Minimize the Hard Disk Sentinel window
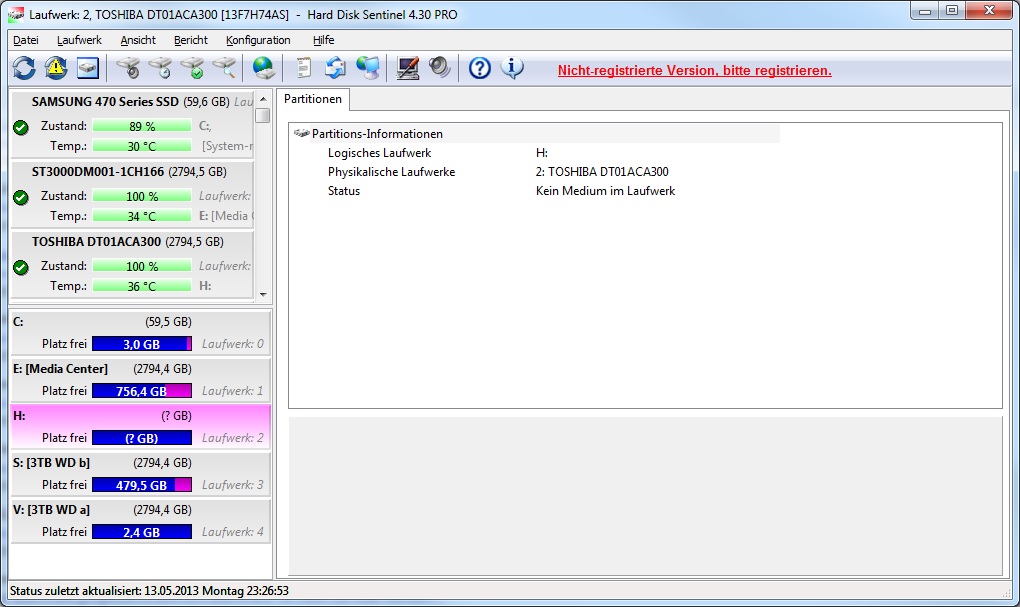The width and height of the screenshot is (1020, 607). coord(924,11)
